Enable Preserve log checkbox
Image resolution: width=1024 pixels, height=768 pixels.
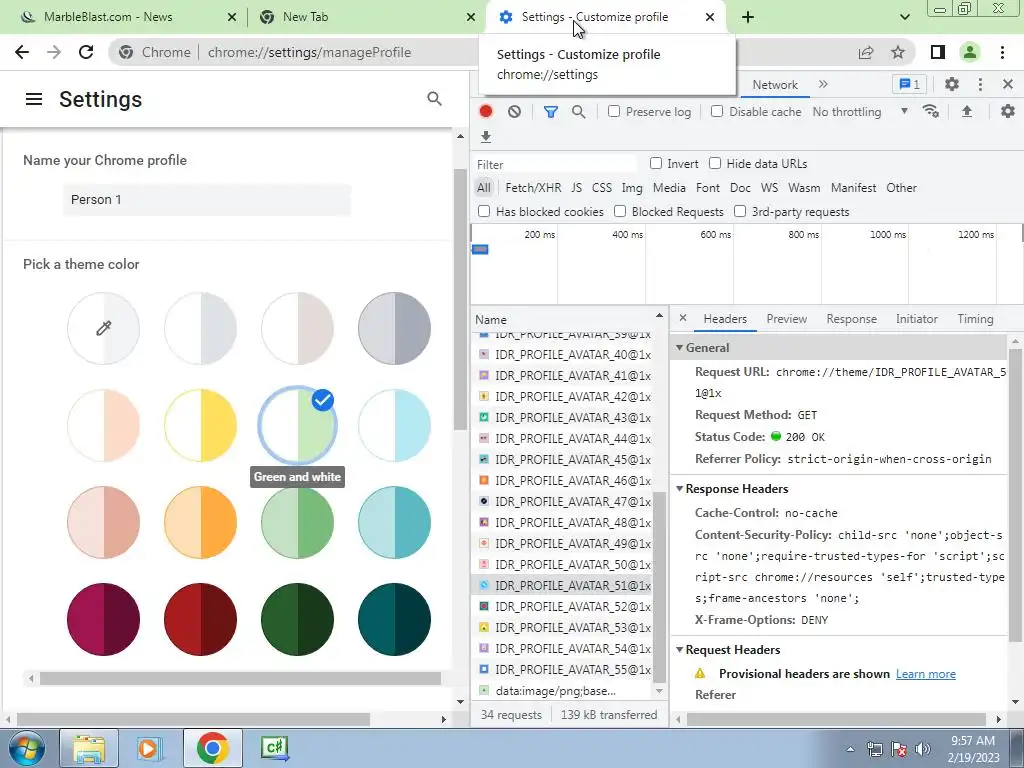[x=614, y=111]
